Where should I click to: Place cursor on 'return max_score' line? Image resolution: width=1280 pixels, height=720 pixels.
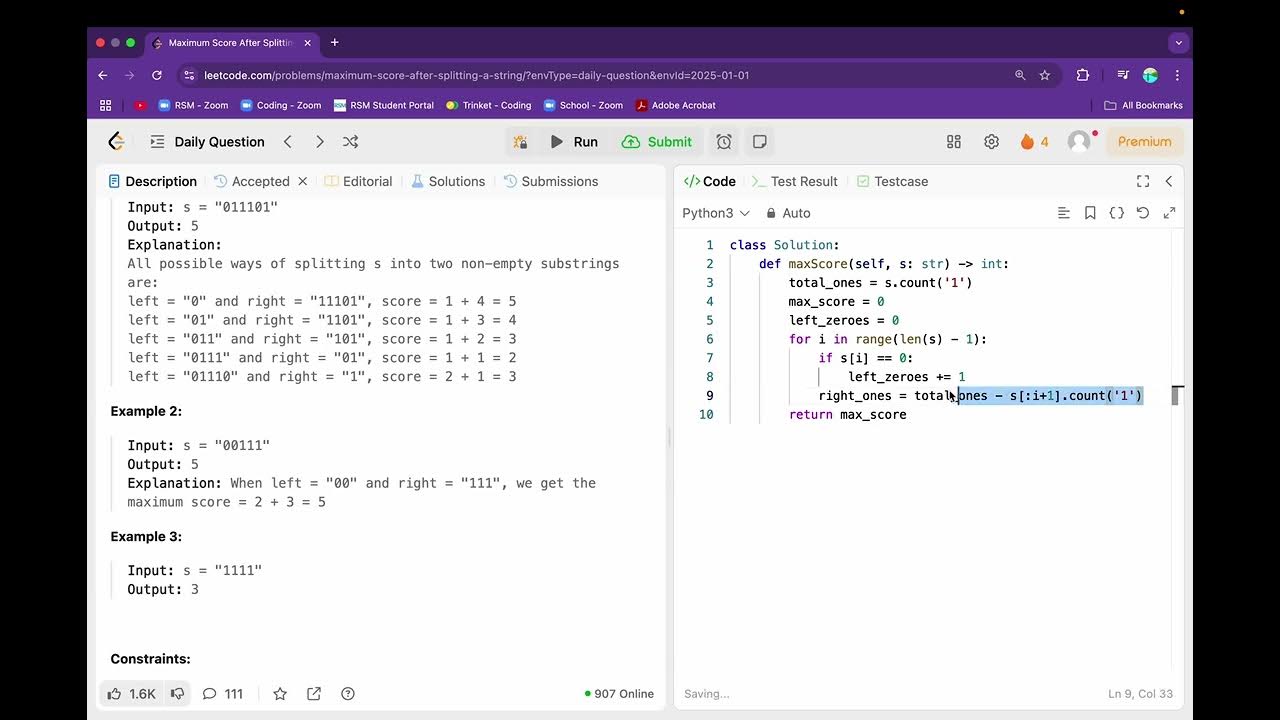(x=847, y=414)
